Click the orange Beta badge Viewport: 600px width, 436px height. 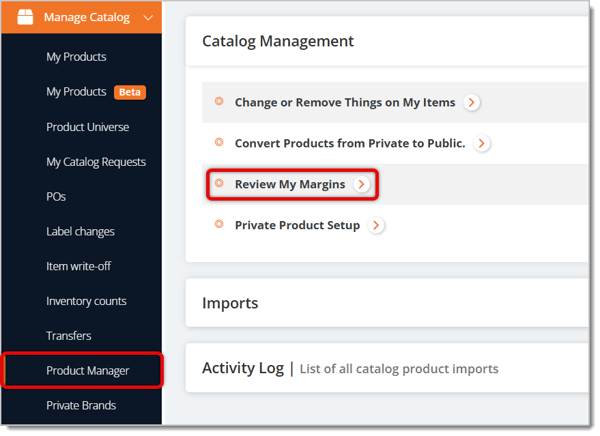pos(130,92)
